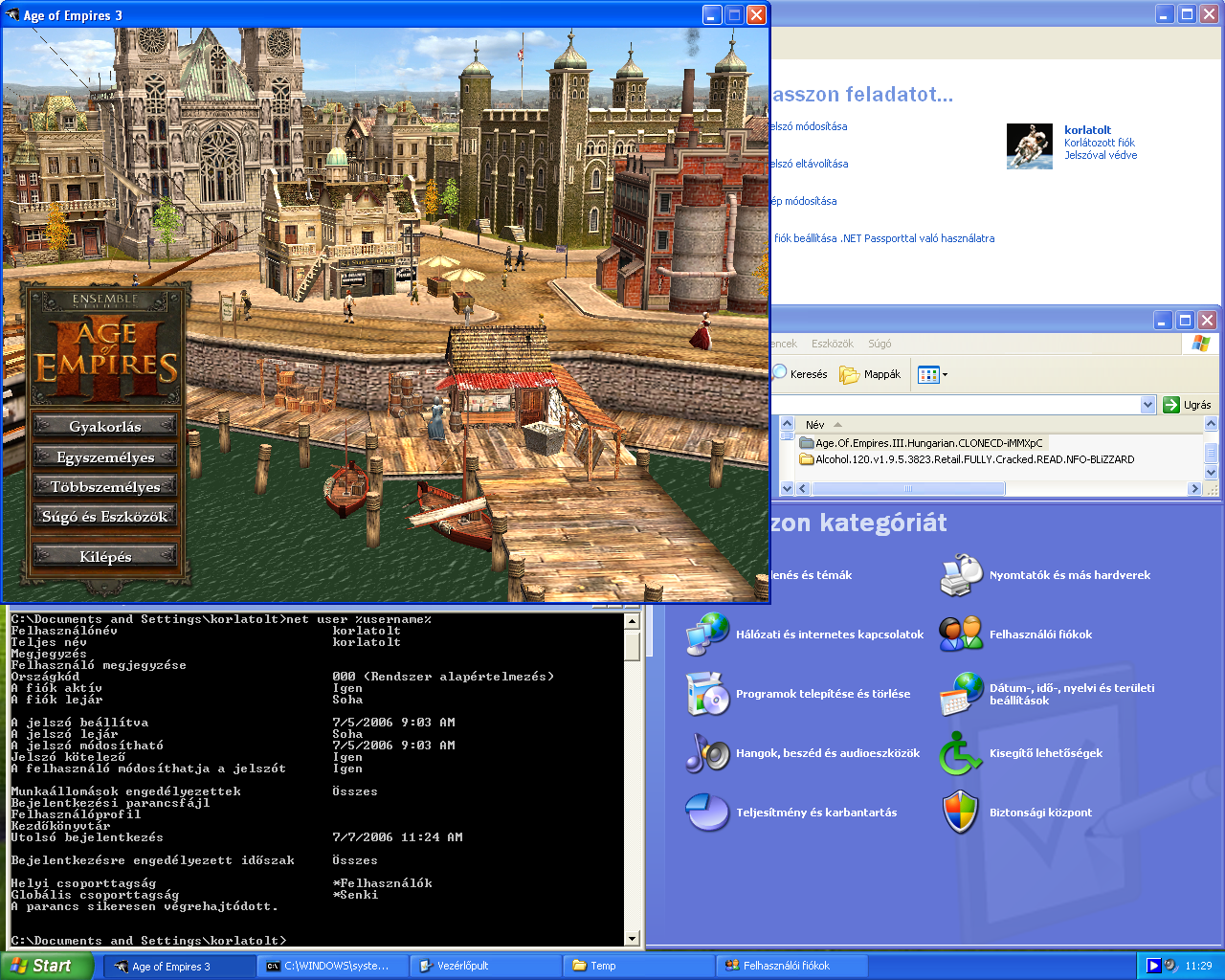Click the Explorer address bar field
This screenshot has width=1225, height=980.
(x=955, y=405)
